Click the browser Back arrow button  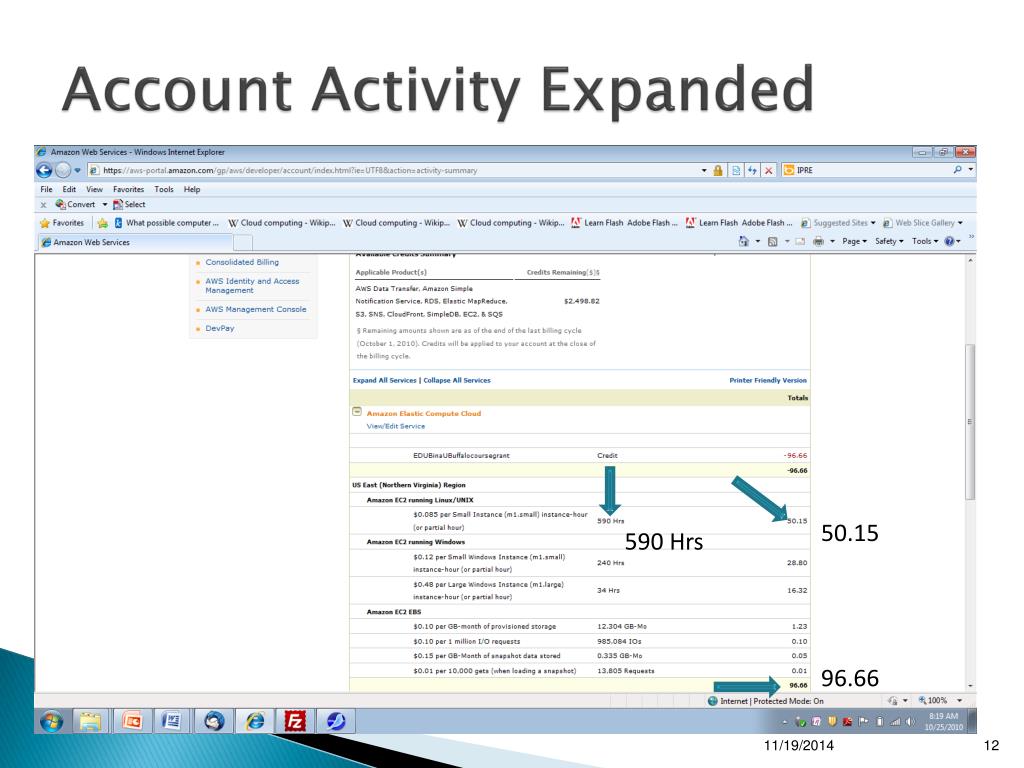click(x=44, y=170)
